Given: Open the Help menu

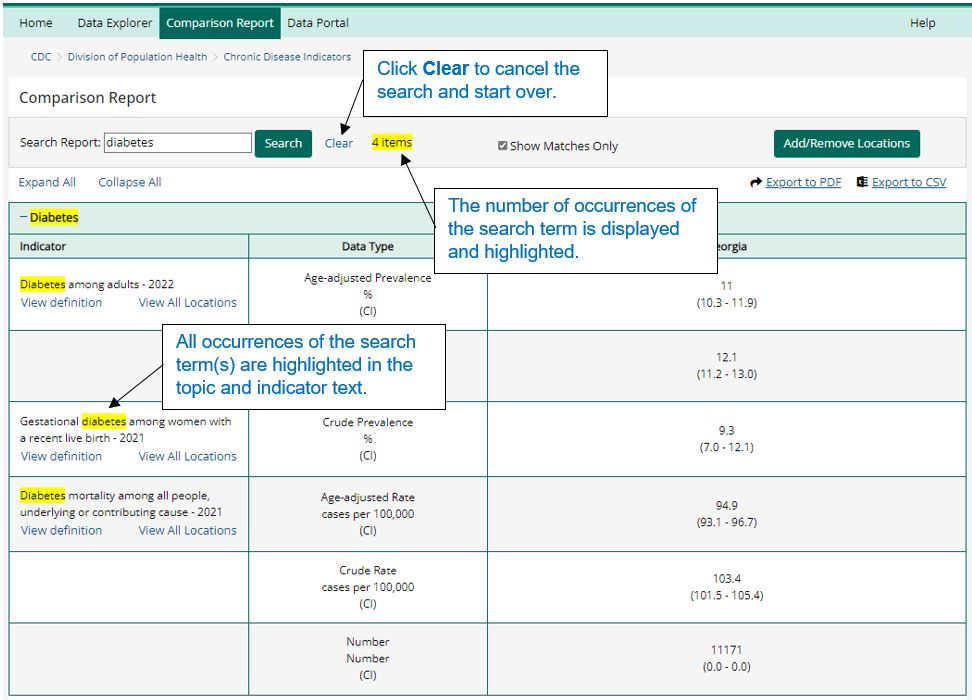Looking at the screenshot, I should pos(923,21).
